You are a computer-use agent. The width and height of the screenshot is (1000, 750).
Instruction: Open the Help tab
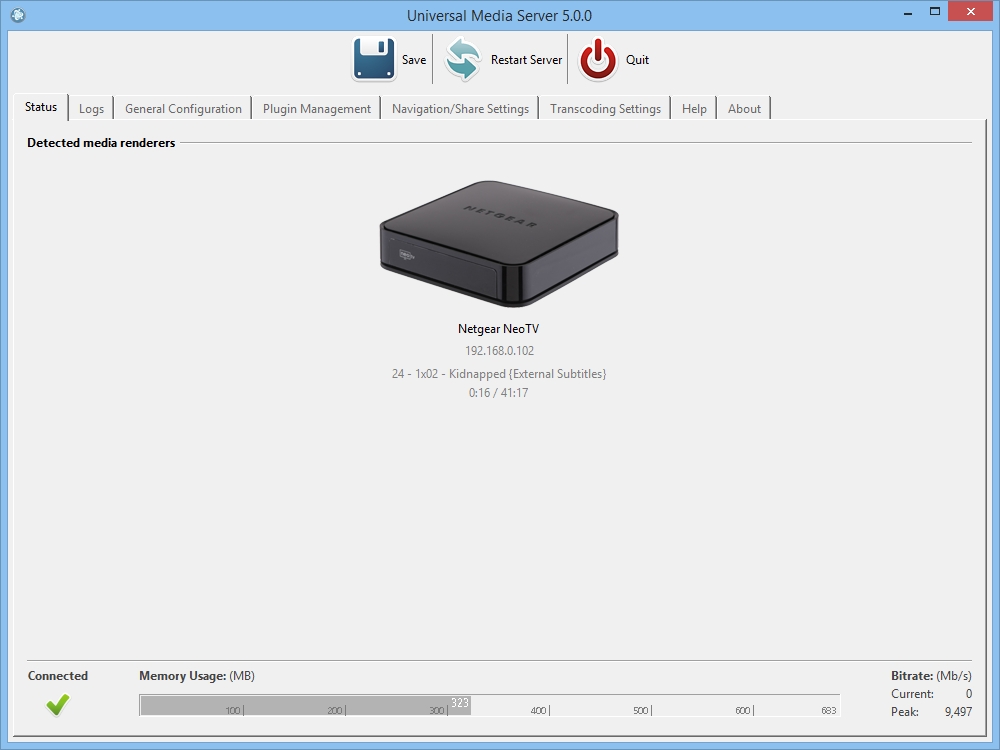tap(694, 108)
